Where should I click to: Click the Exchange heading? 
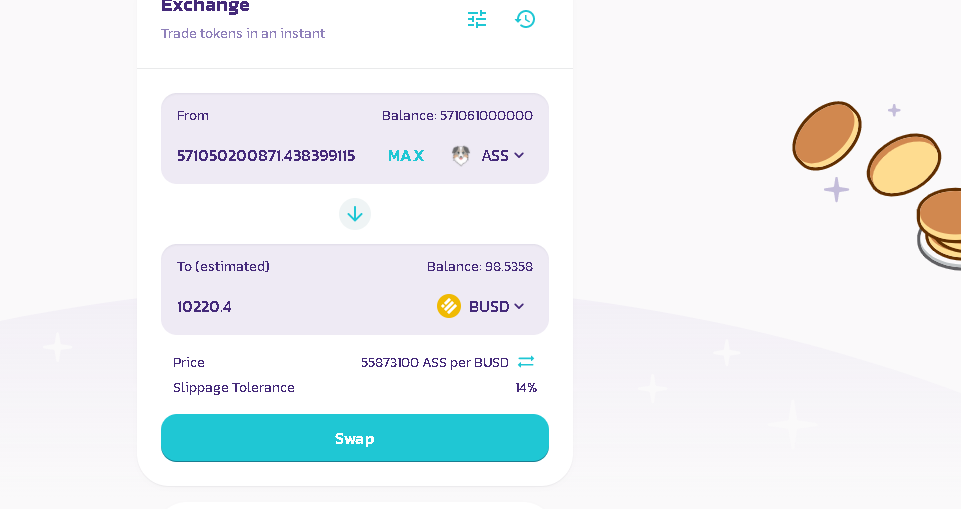tap(205, 6)
